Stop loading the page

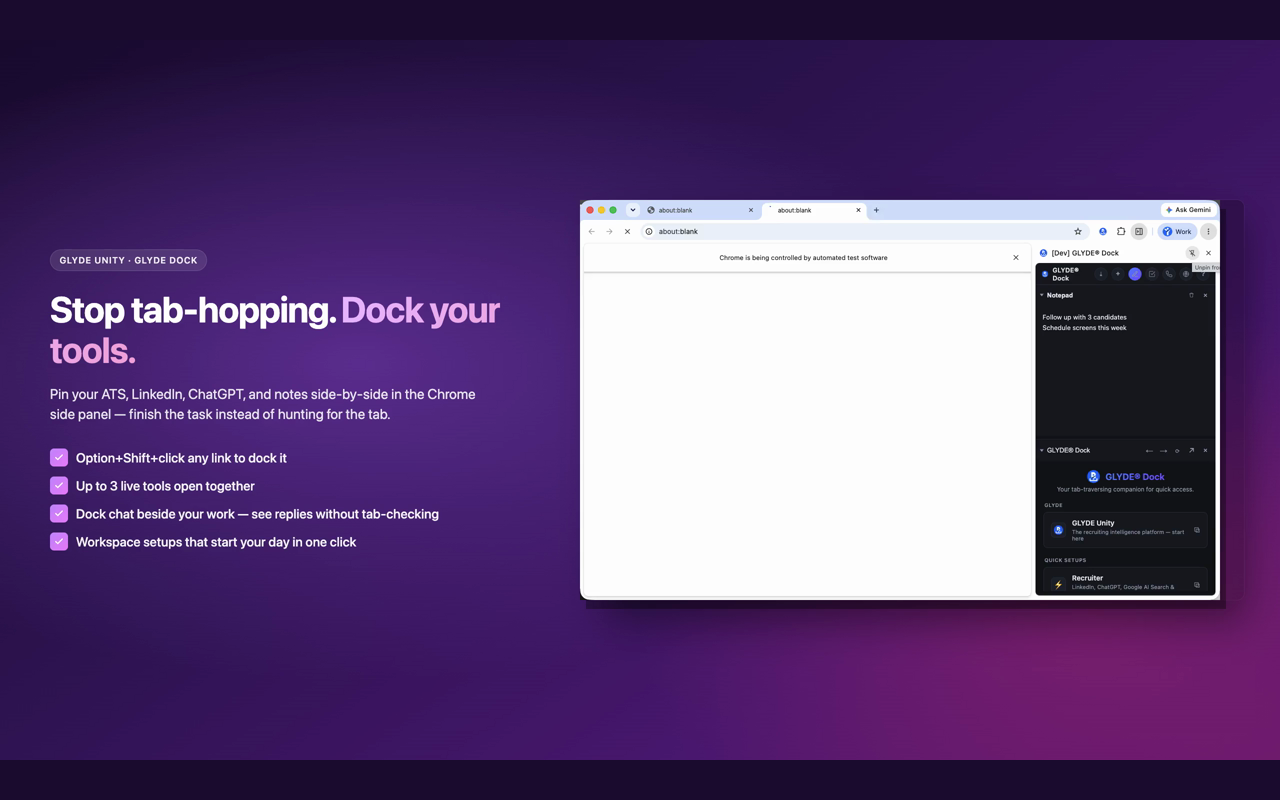point(627,231)
